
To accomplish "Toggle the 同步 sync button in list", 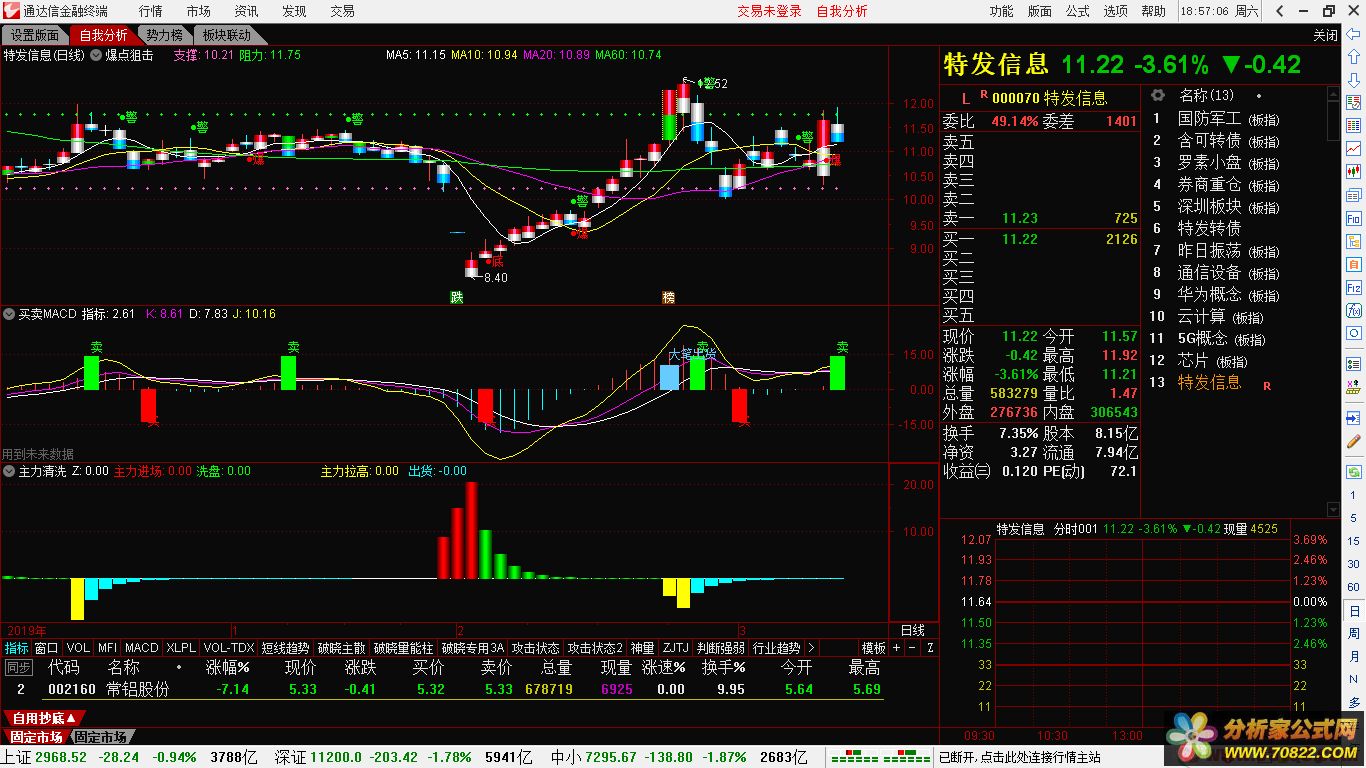I will pyautogui.click(x=18, y=667).
